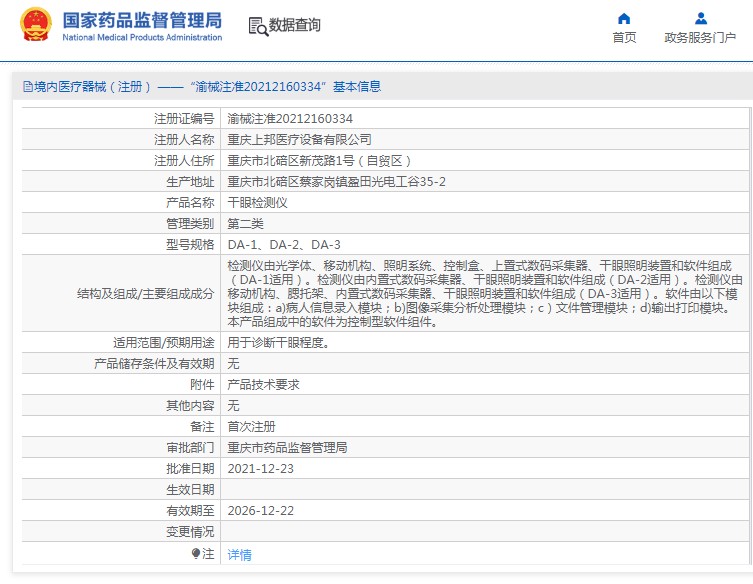Open the 数据查询 search icon

coord(258,26)
